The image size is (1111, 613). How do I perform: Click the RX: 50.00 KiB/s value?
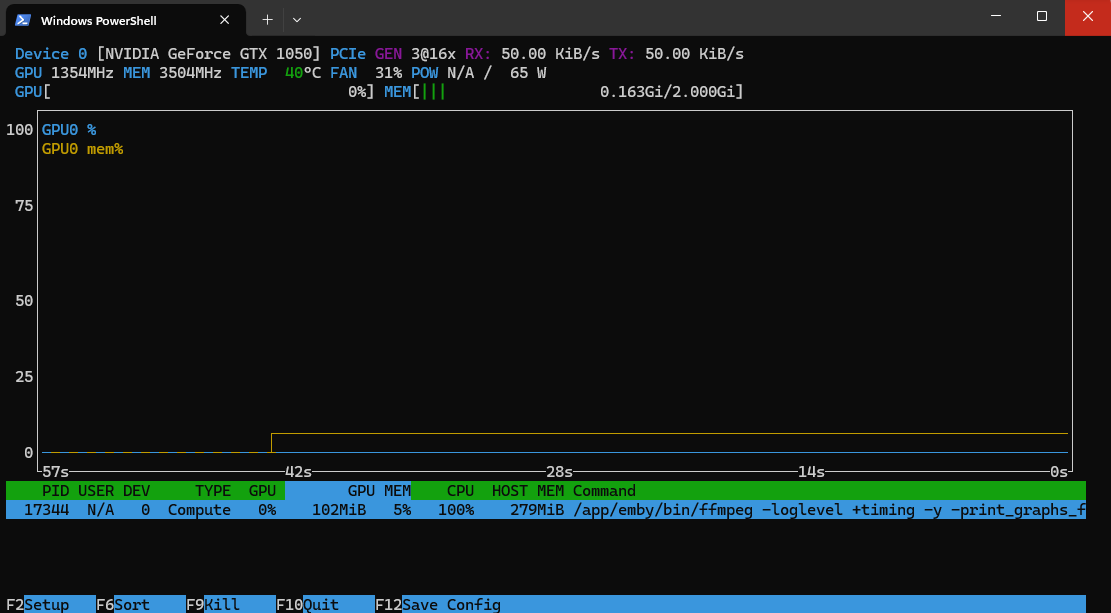click(x=532, y=54)
